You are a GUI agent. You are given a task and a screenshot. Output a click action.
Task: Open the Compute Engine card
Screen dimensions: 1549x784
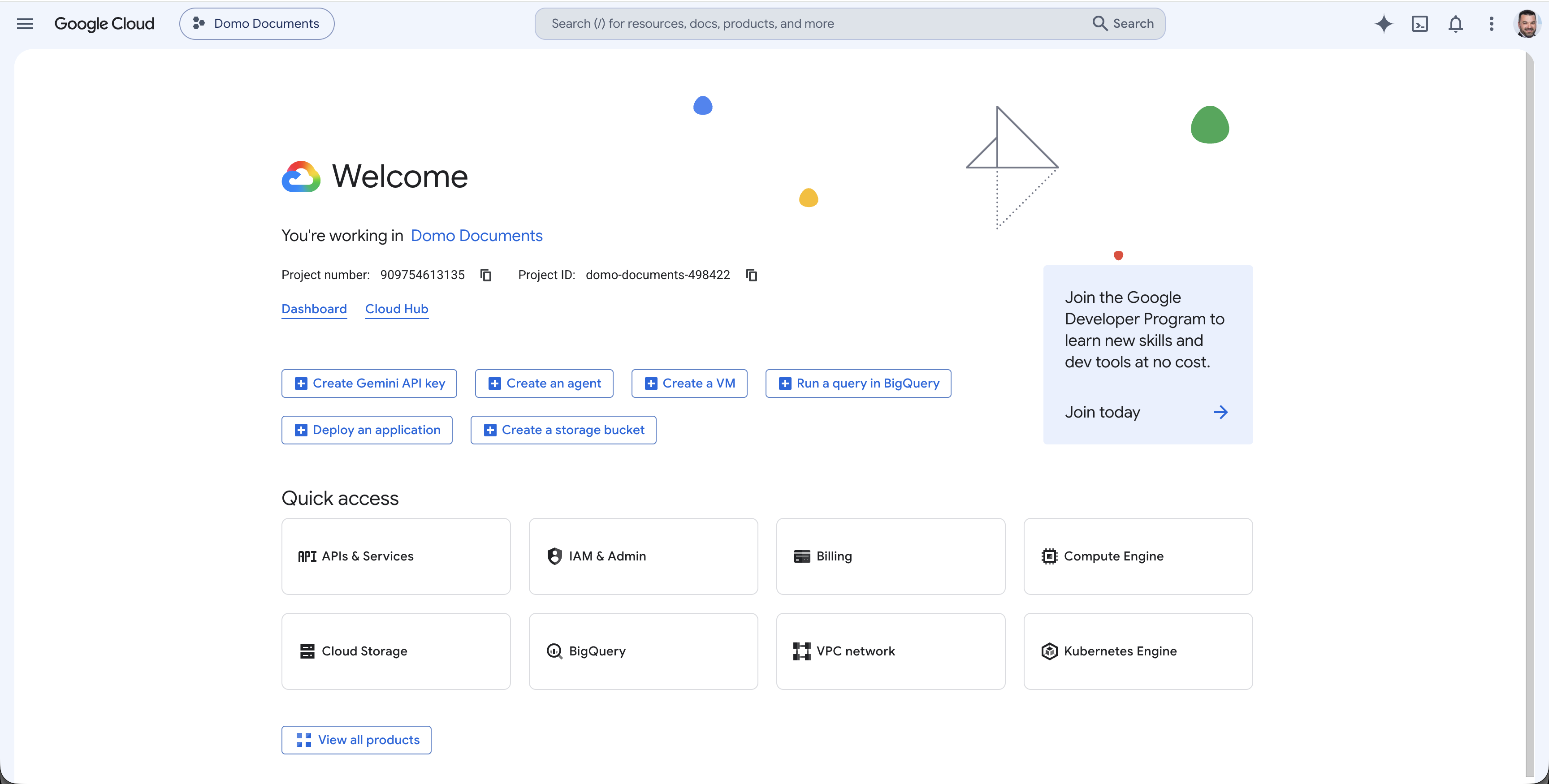(x=1138, y=556)
